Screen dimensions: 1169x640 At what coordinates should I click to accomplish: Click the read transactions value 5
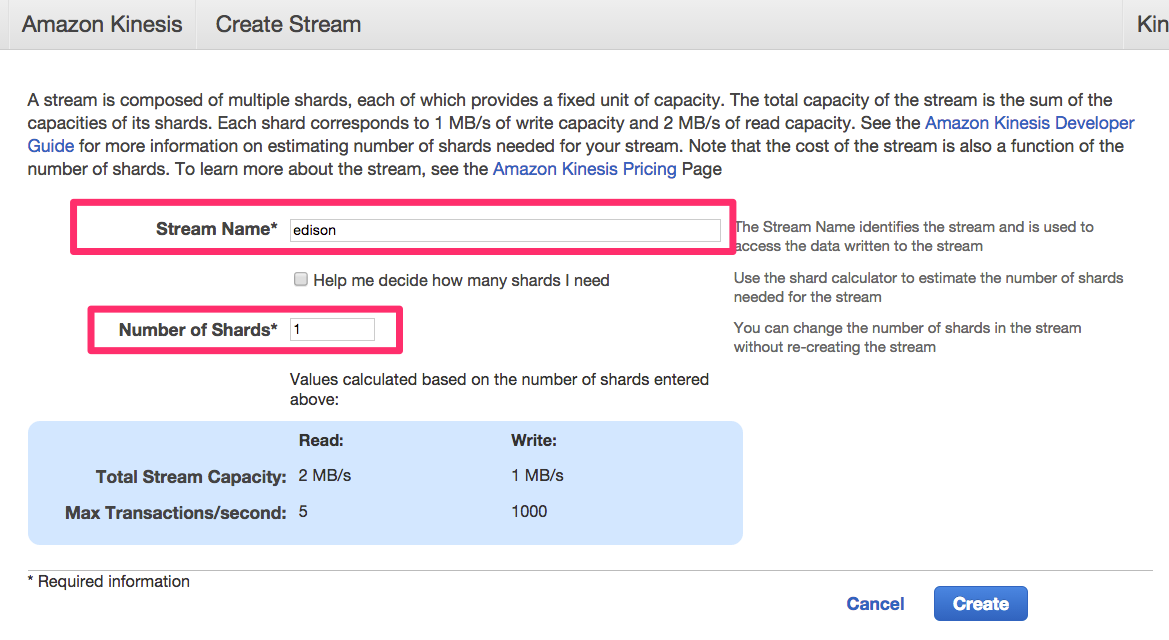tap(303, 512)
